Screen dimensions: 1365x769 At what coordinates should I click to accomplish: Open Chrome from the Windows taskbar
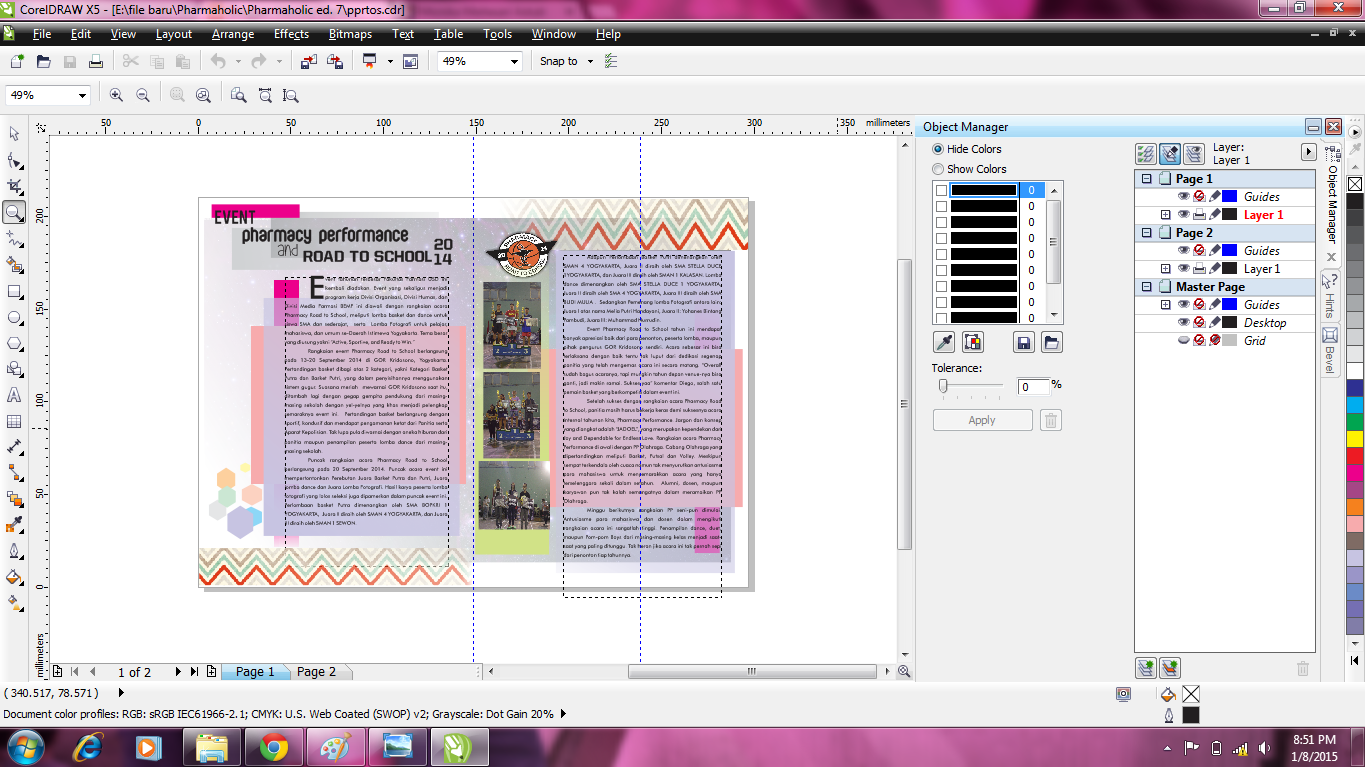coord(273,747)
